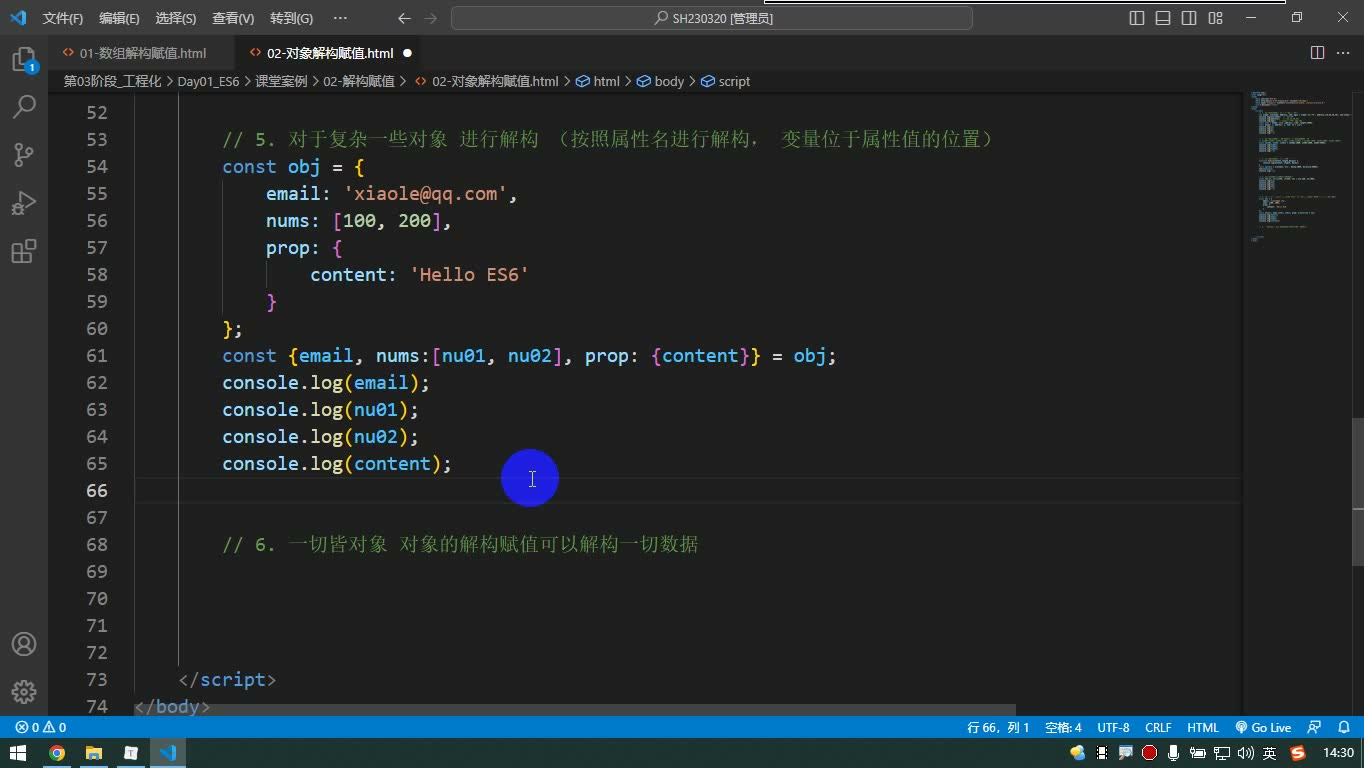The height and width of the screenshot is (768, 1364).
Task: Toggle the secondary side bar visibility
Action: point(1189,18)
